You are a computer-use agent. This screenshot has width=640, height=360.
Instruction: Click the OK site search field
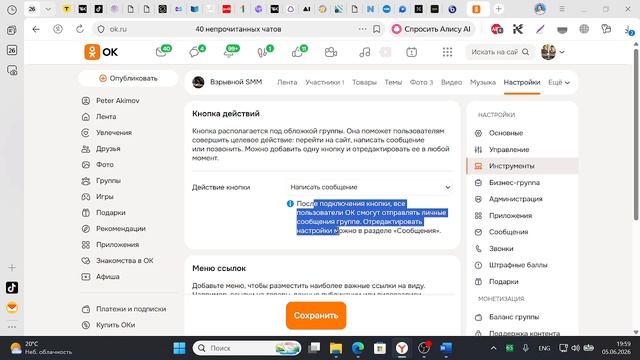tap(500, 52)
